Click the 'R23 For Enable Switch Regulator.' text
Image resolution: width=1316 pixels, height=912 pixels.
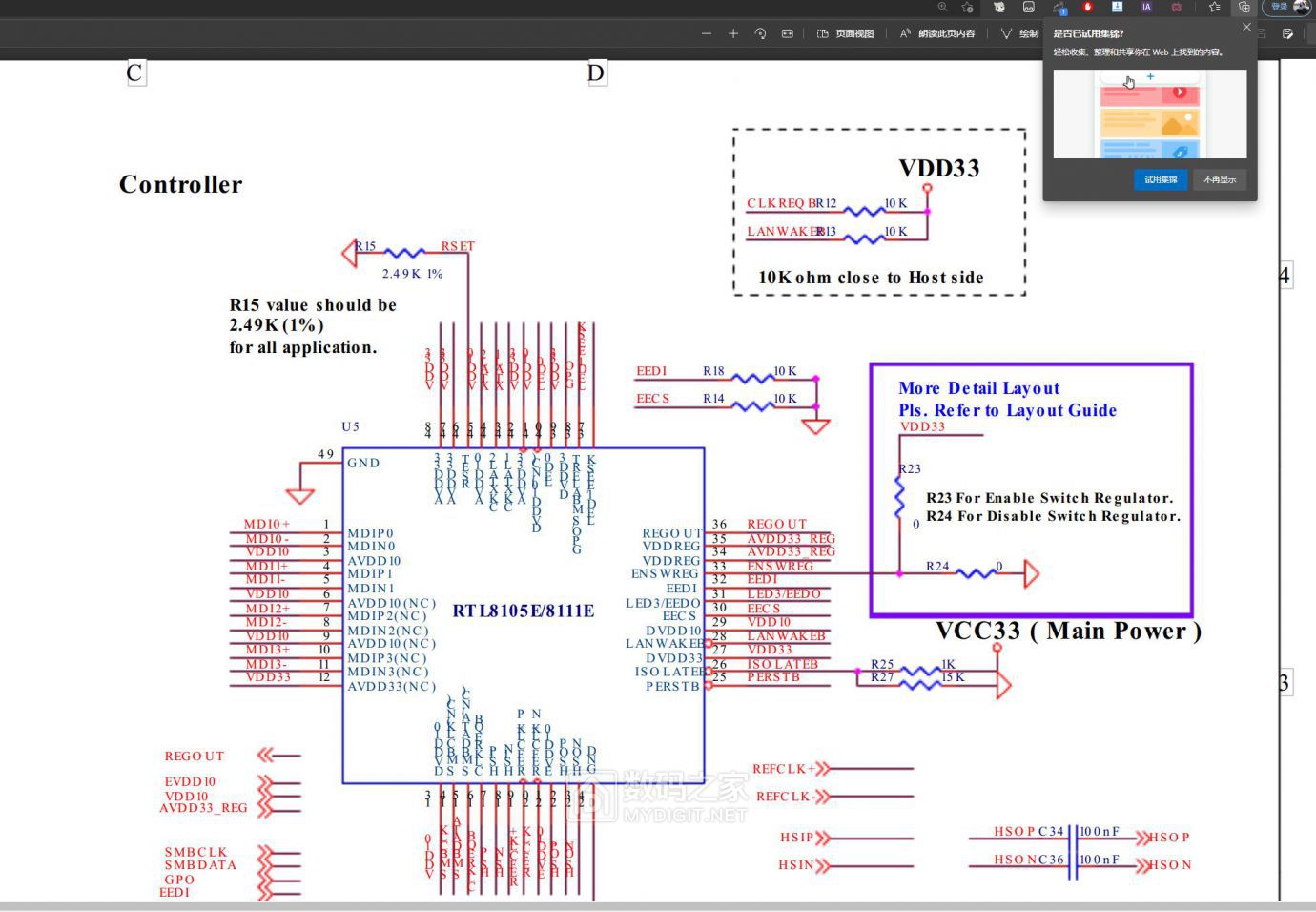pyautogui.click(x=1050, y=498)
